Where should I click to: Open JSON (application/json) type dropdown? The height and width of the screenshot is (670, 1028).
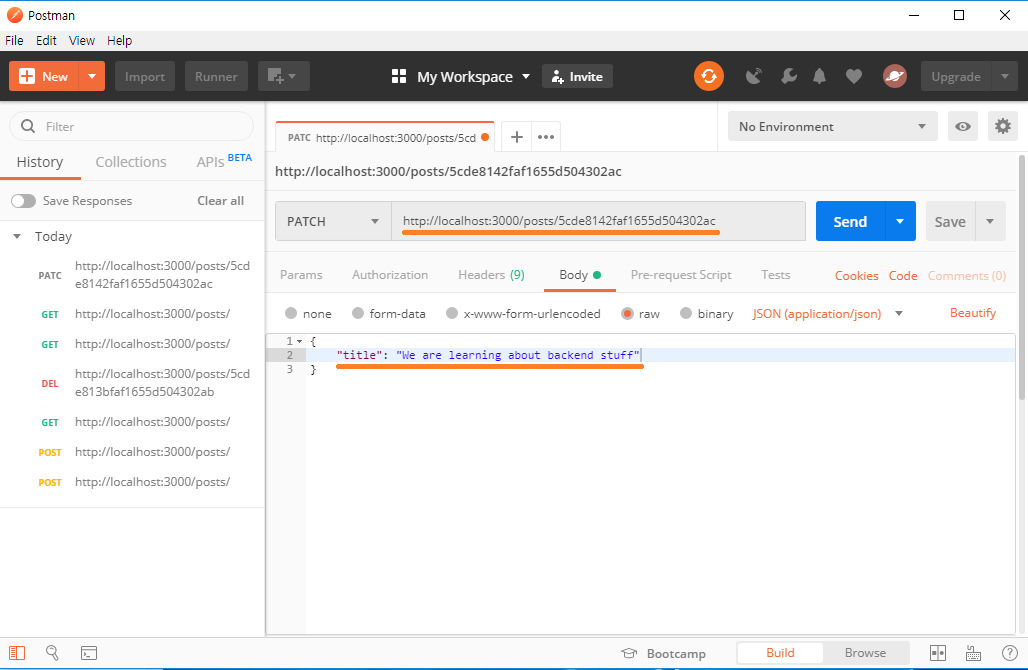[827, 314]
